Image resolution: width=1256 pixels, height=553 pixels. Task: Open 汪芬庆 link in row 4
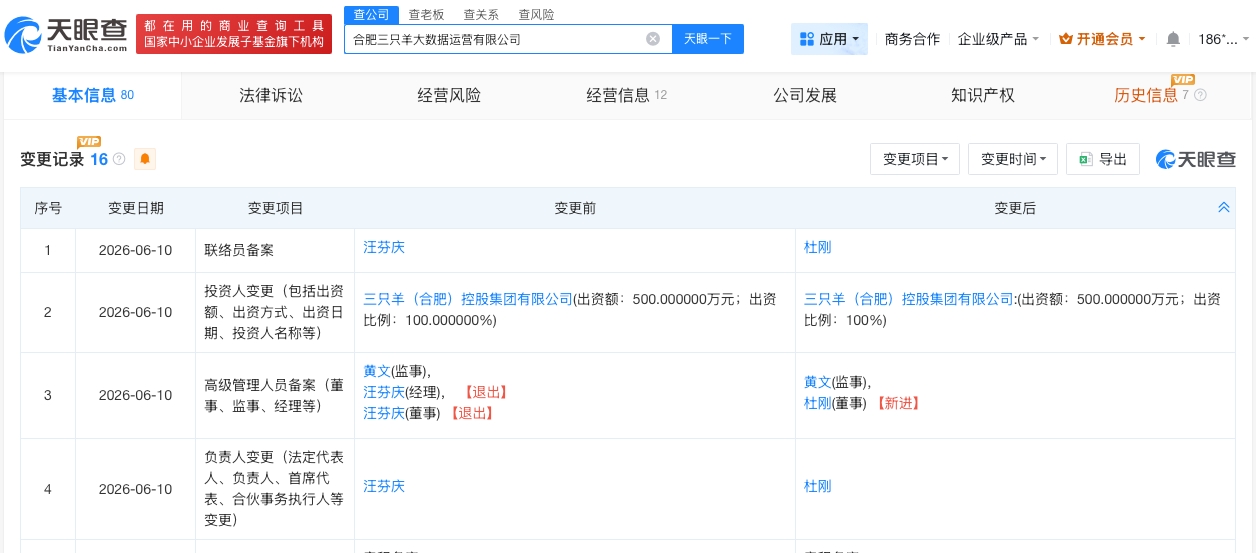click(384, 486)
